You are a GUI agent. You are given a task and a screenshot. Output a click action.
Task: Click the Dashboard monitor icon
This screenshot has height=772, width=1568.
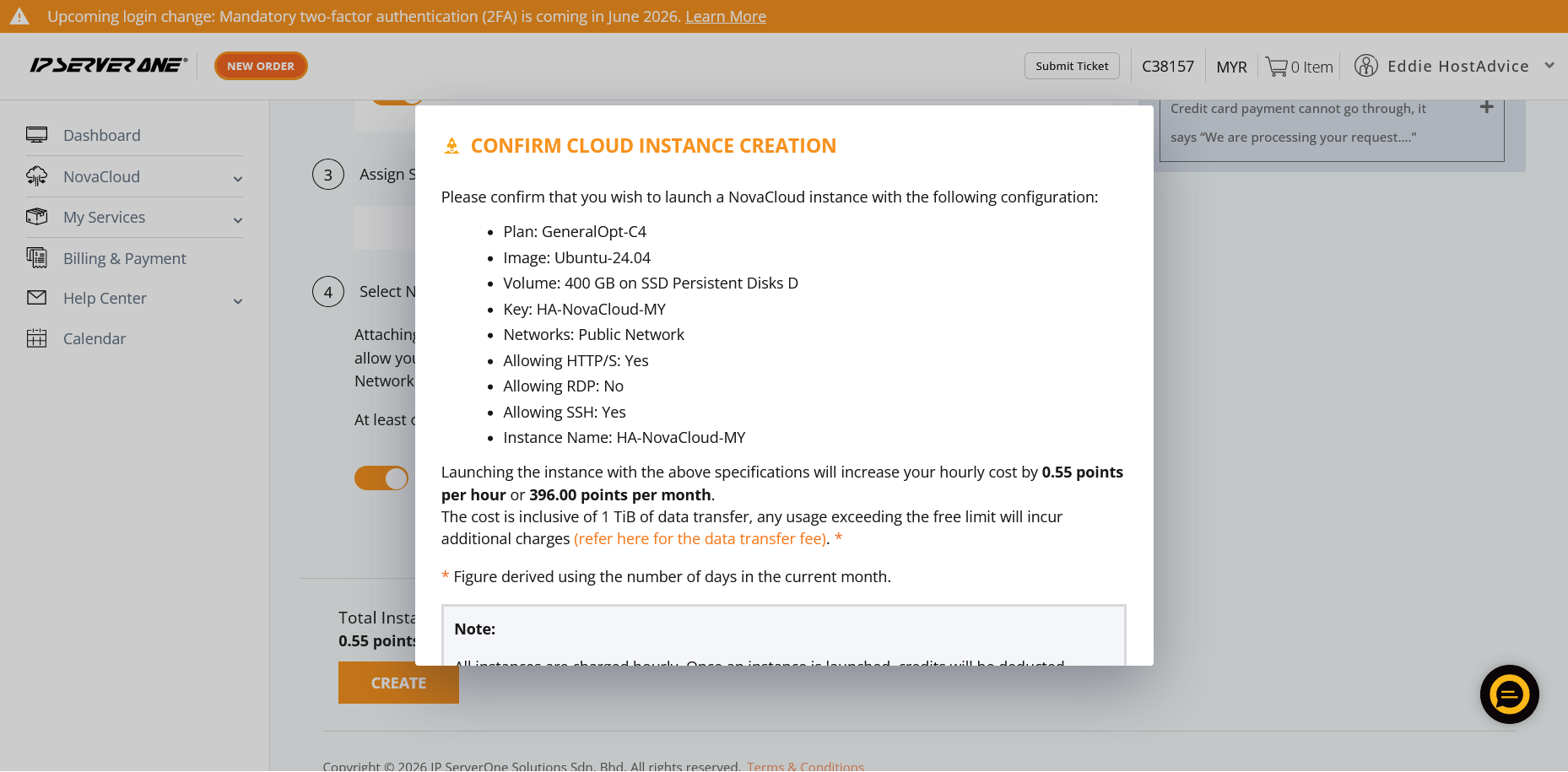(36, 135)
